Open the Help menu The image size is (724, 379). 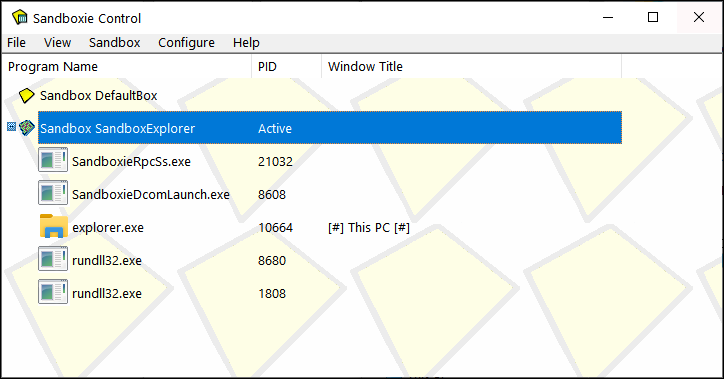(246, 42)
